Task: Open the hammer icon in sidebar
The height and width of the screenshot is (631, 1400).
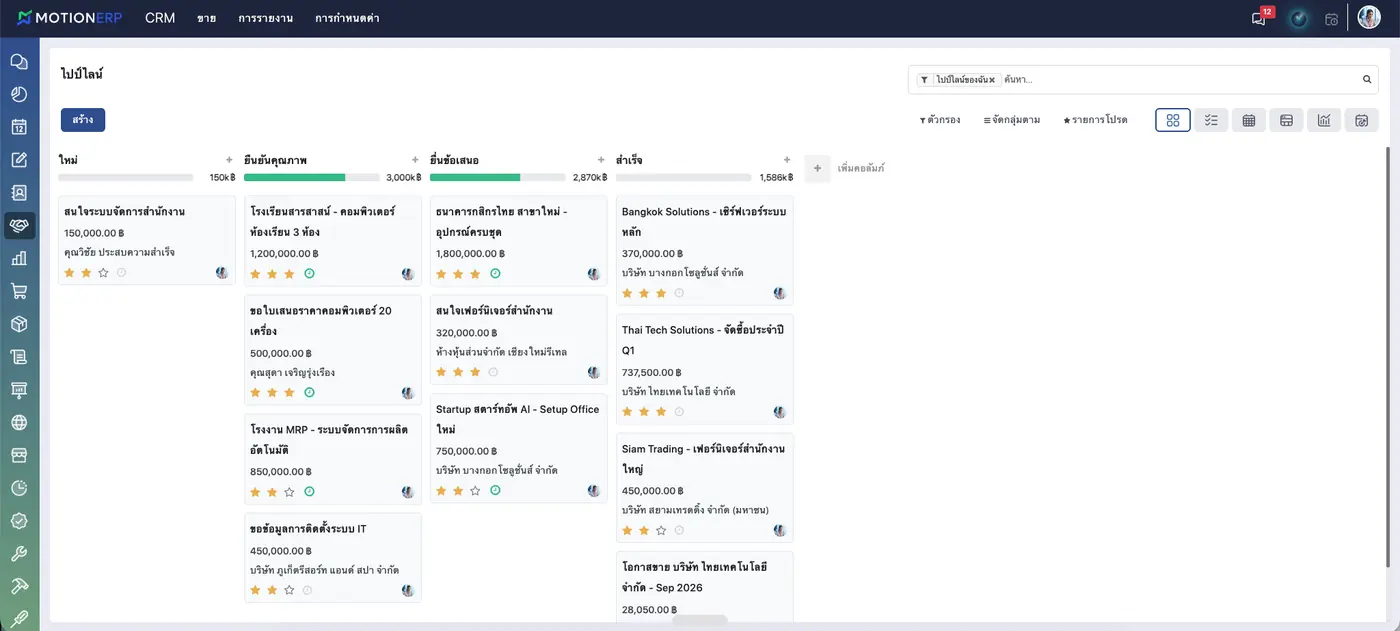Action: click(x=19, y=586)
